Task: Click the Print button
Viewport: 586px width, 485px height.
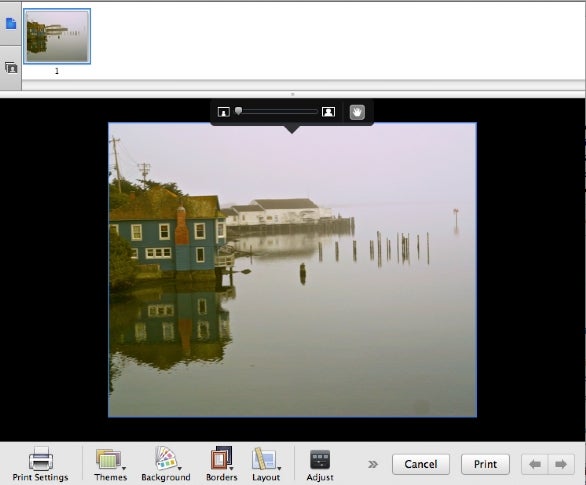Action: click(x=485, y=464)
